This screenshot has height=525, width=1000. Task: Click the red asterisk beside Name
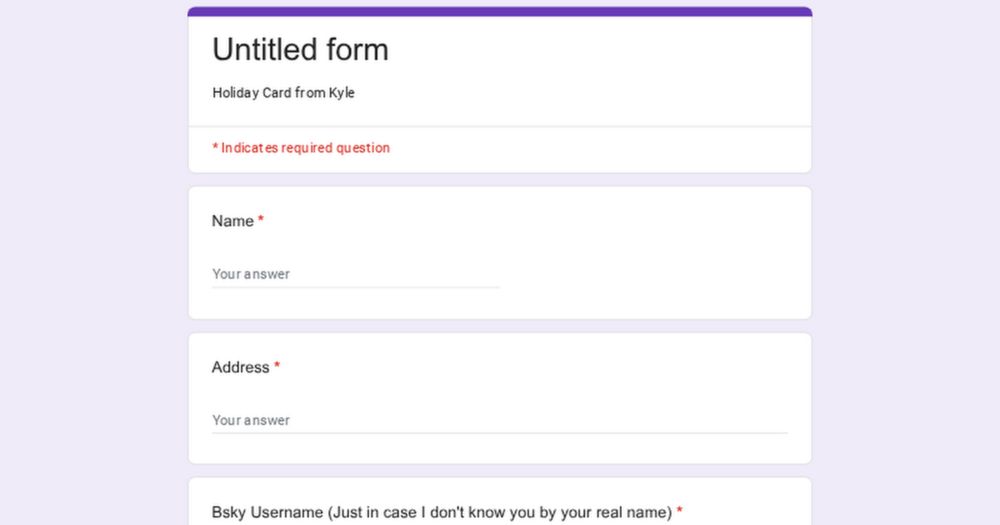261,220
